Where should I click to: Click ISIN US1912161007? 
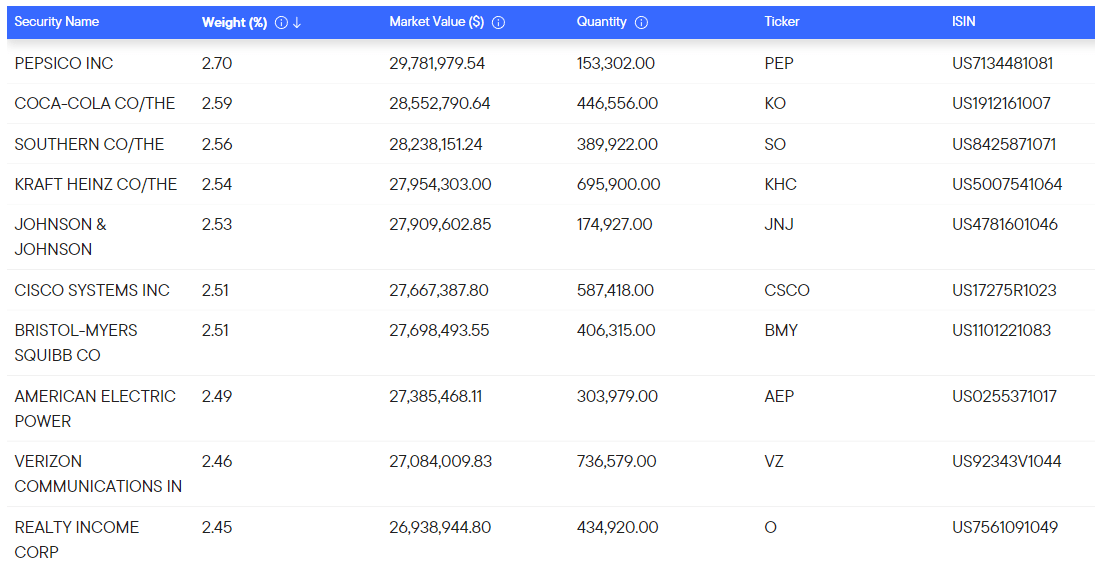point(1001,103)
